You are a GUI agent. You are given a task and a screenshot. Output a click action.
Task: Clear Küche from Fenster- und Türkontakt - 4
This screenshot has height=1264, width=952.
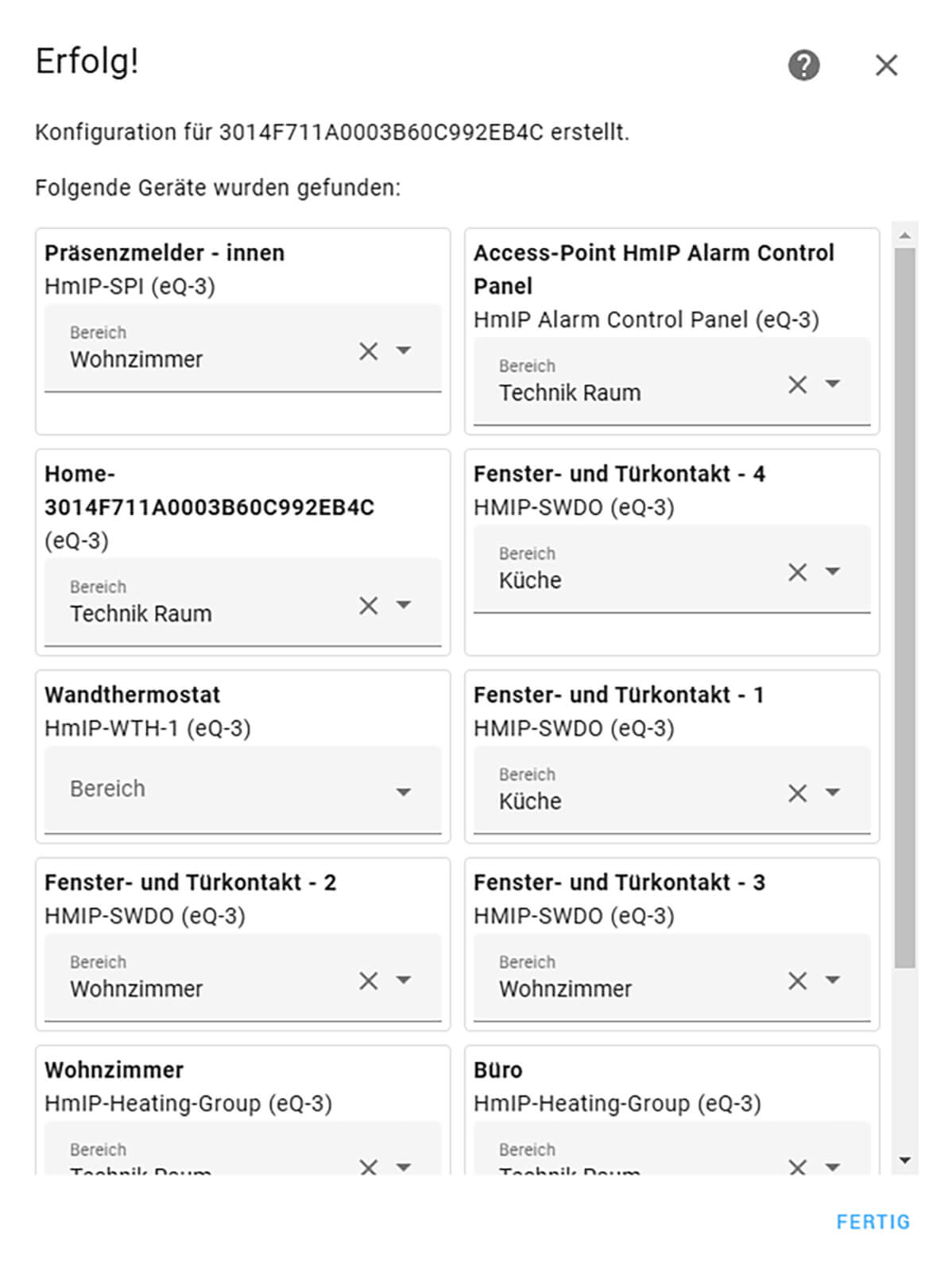tap(797, 572)
